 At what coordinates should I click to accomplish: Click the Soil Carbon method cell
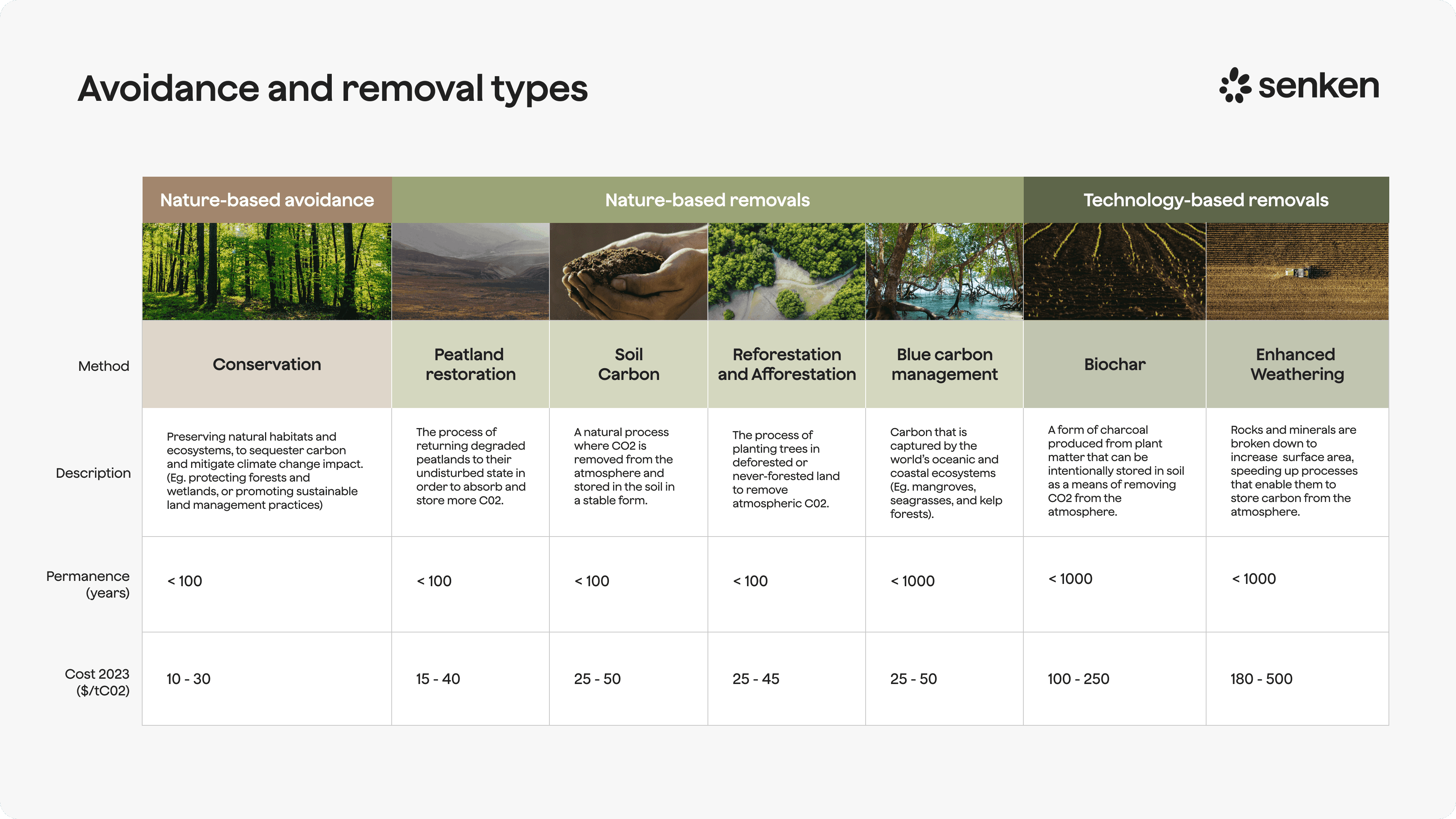point(629,364)
